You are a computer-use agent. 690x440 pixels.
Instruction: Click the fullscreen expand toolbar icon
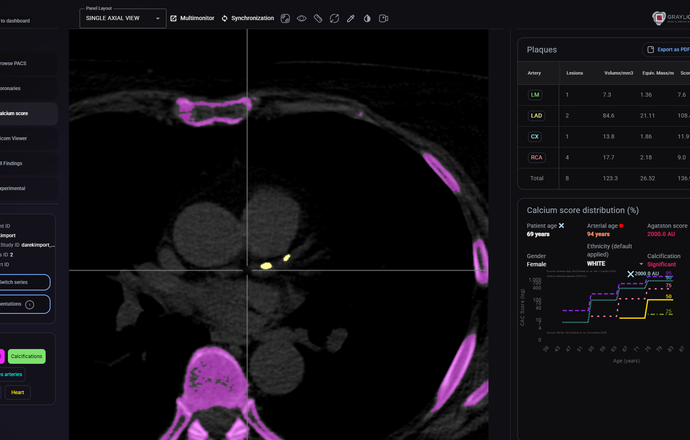(285, 18)
